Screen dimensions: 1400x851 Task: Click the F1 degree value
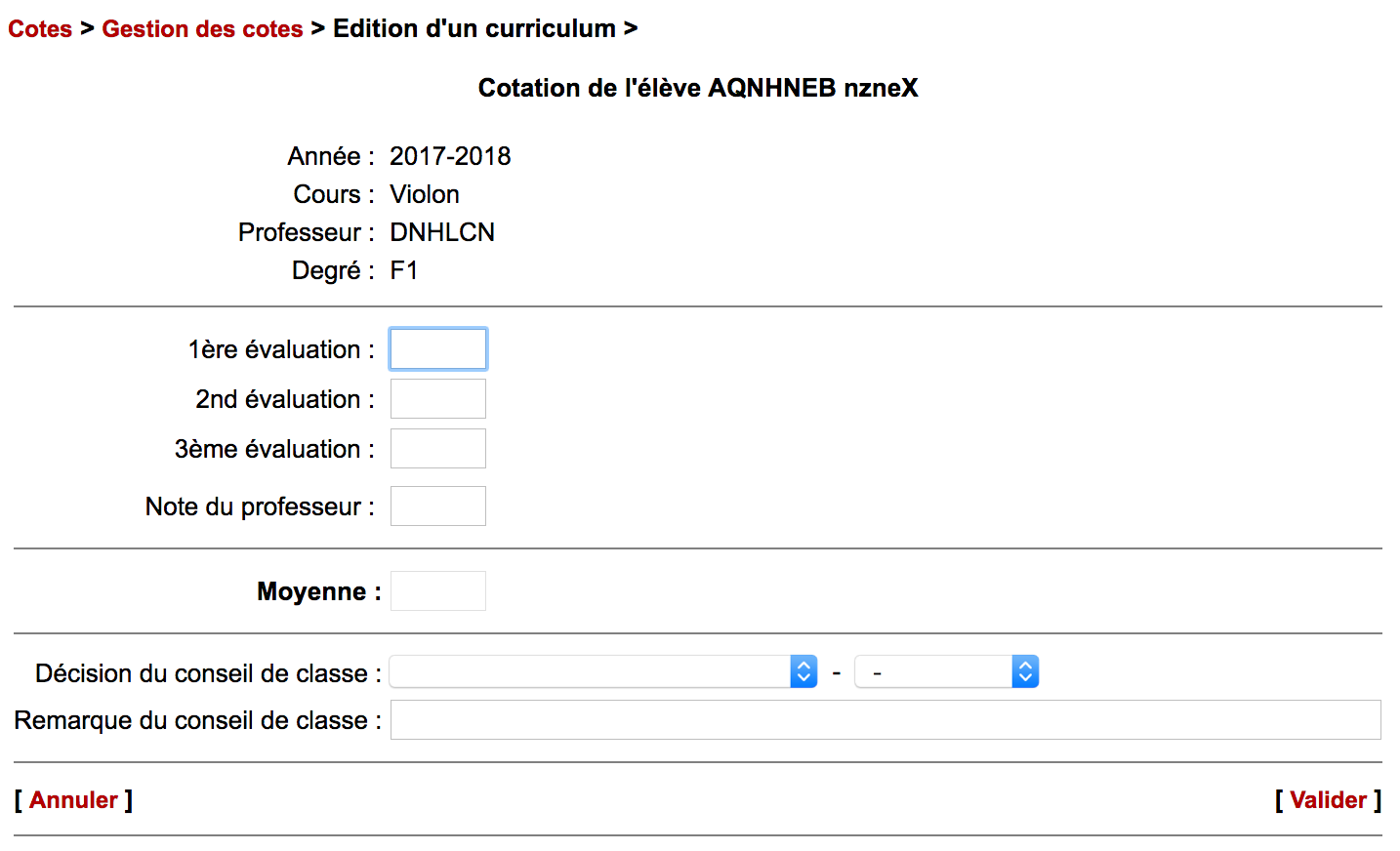403,270
